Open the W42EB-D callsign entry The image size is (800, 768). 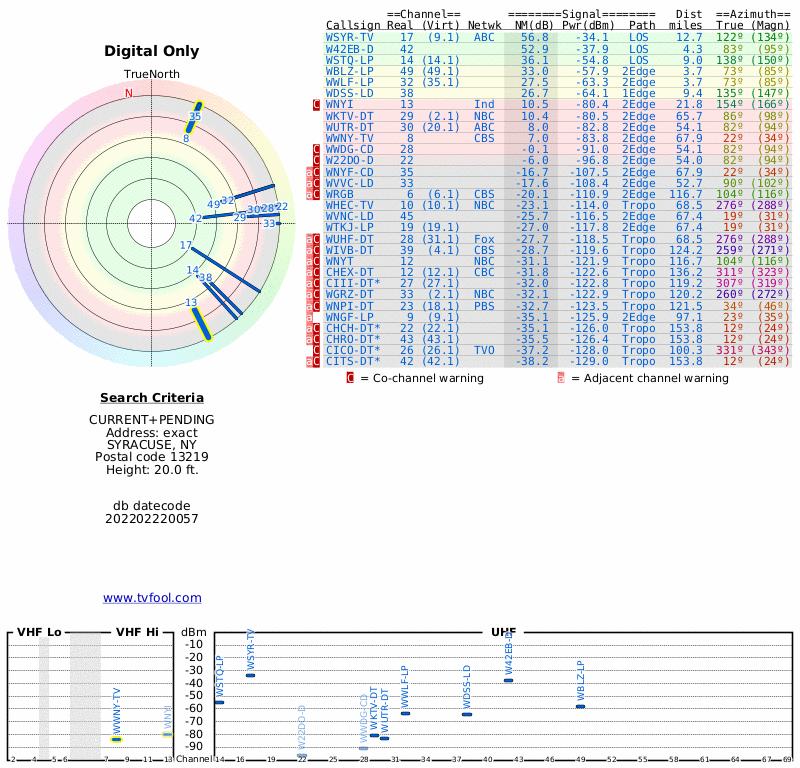pyautogui.click(x=350, y=48)
